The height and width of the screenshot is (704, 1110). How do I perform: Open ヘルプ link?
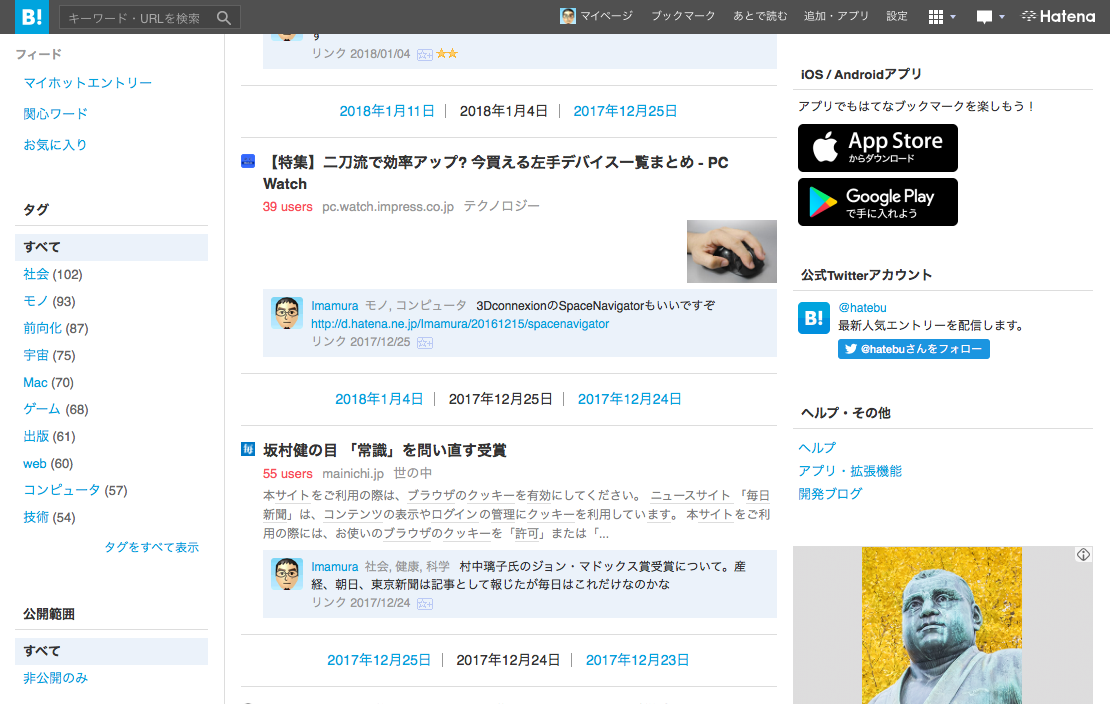(x=817, y=448)
